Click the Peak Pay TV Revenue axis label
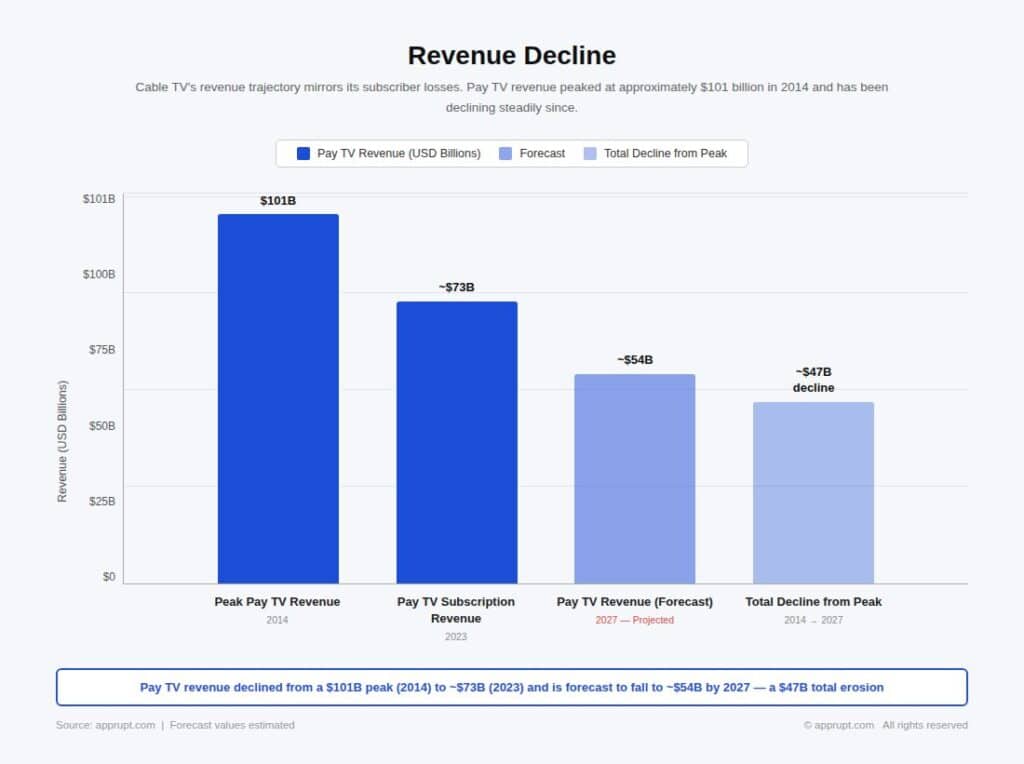Image resolution: width=1024 pixels, height=764 pixels. (277, 602)
